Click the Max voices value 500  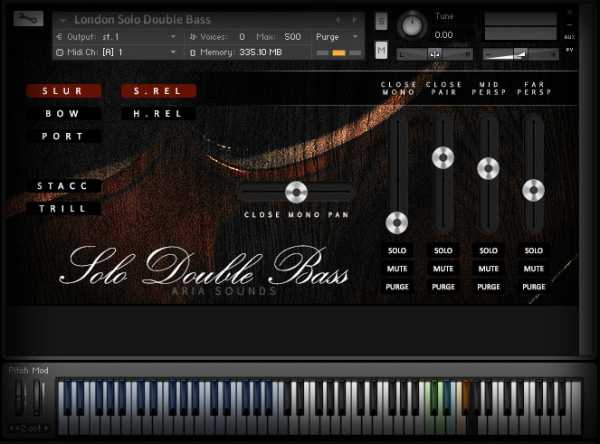click(292, 37)
